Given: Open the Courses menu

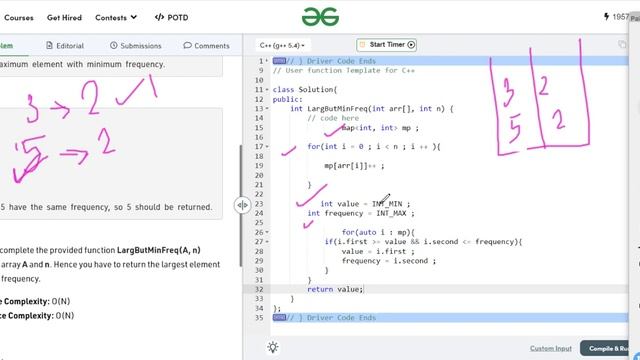Looking at the screenshot, I should click(19, 18).
